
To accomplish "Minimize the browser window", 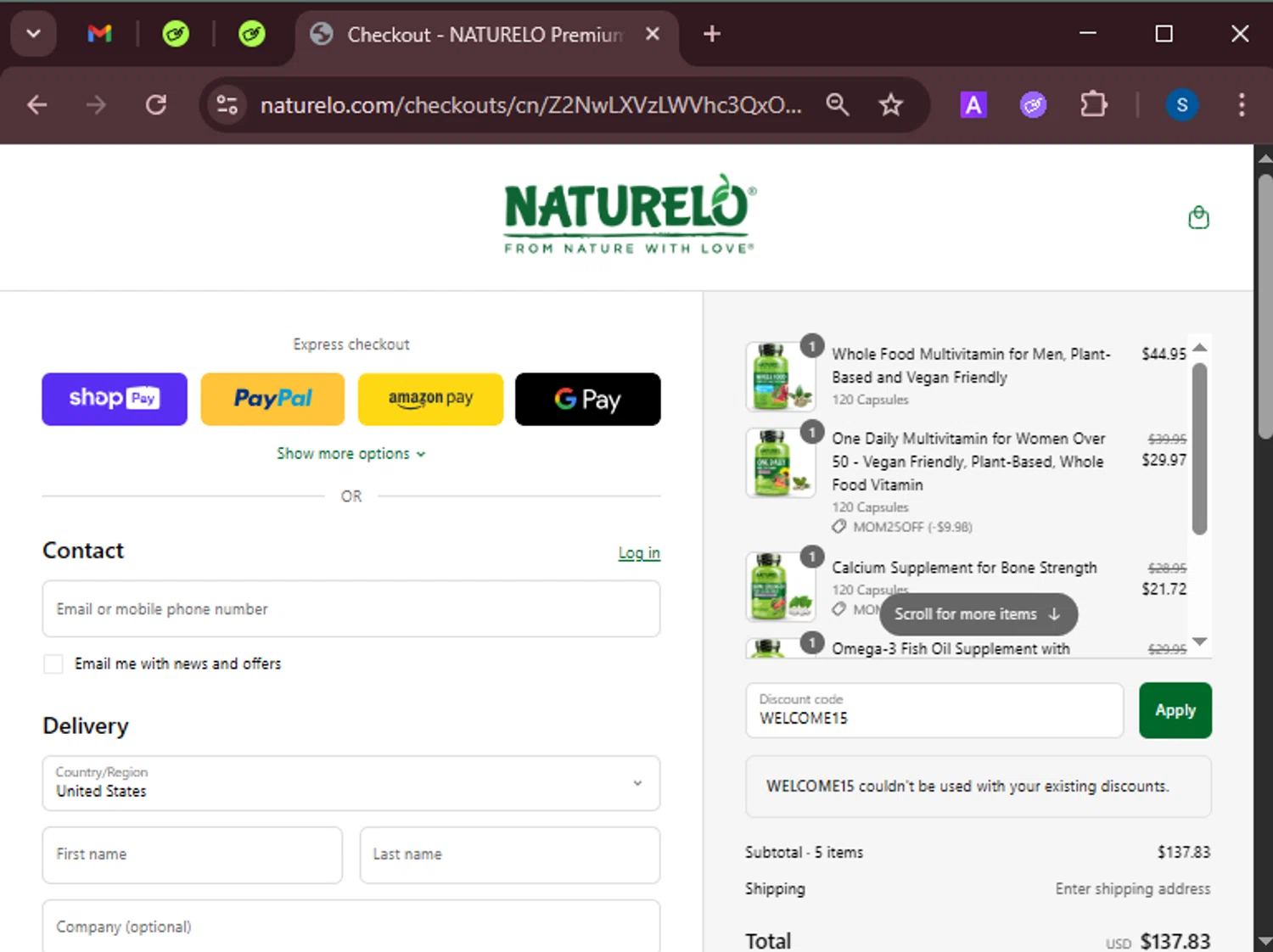I will (x=1088, y=34).
